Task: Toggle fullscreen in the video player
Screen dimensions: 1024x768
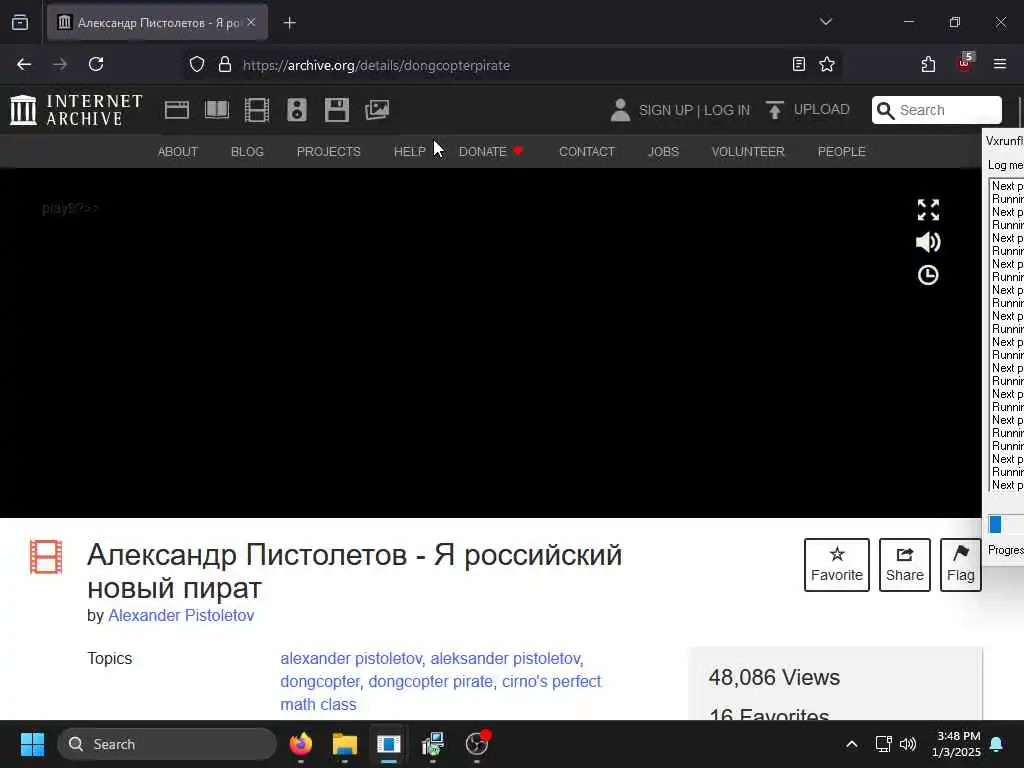Action: coord(928,210)
